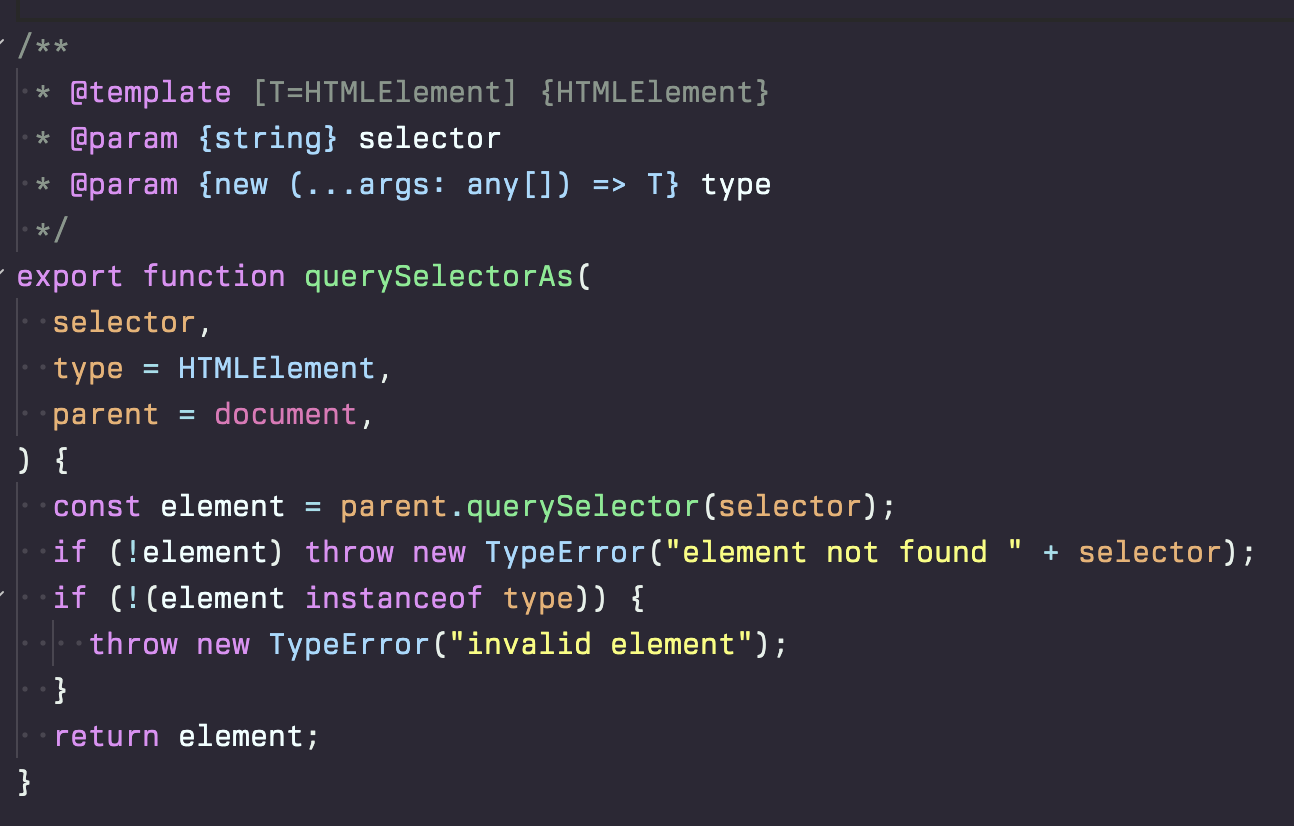Click the parent.querySelector method call

click(520, 506)
